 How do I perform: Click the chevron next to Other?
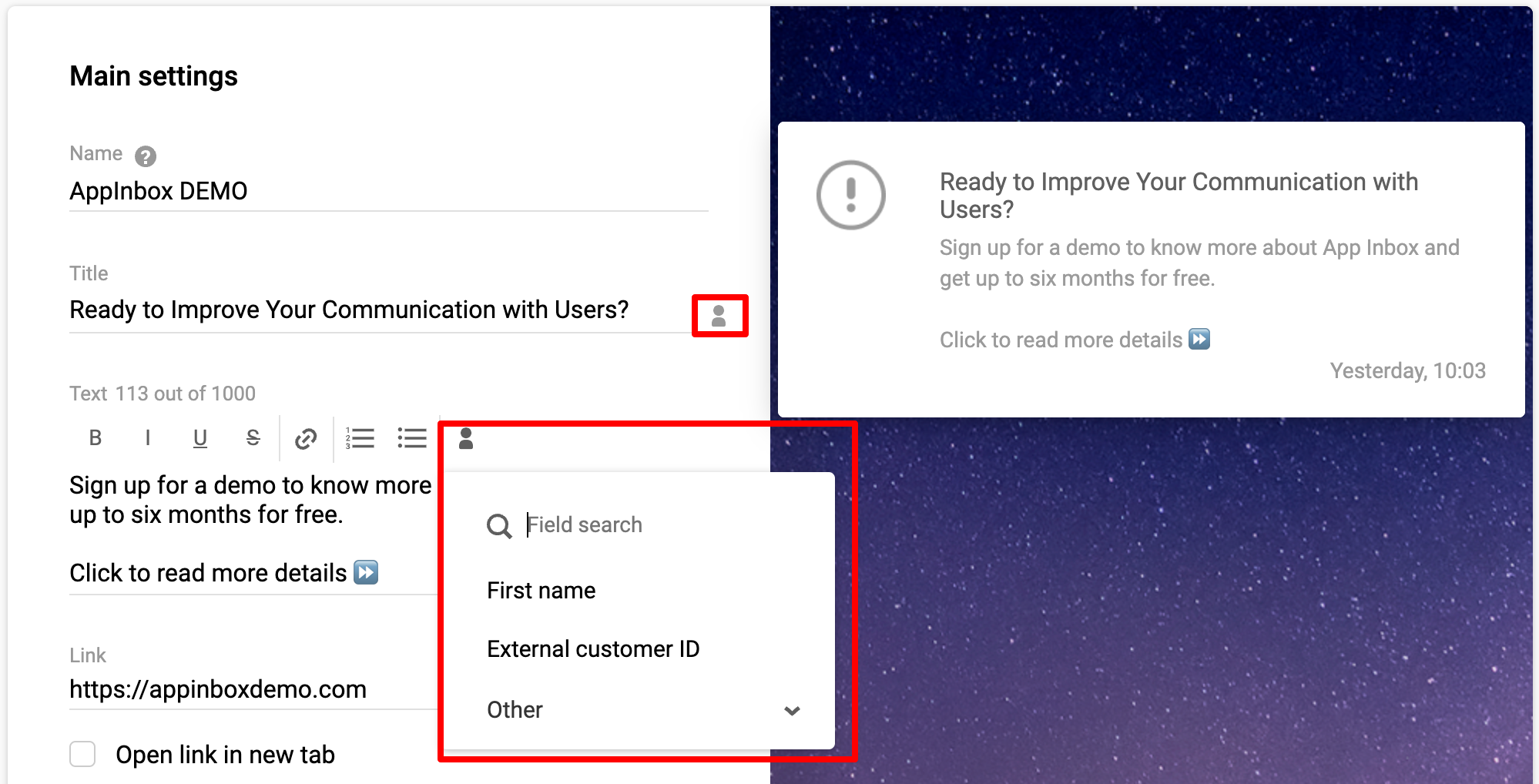click(792, 710)
